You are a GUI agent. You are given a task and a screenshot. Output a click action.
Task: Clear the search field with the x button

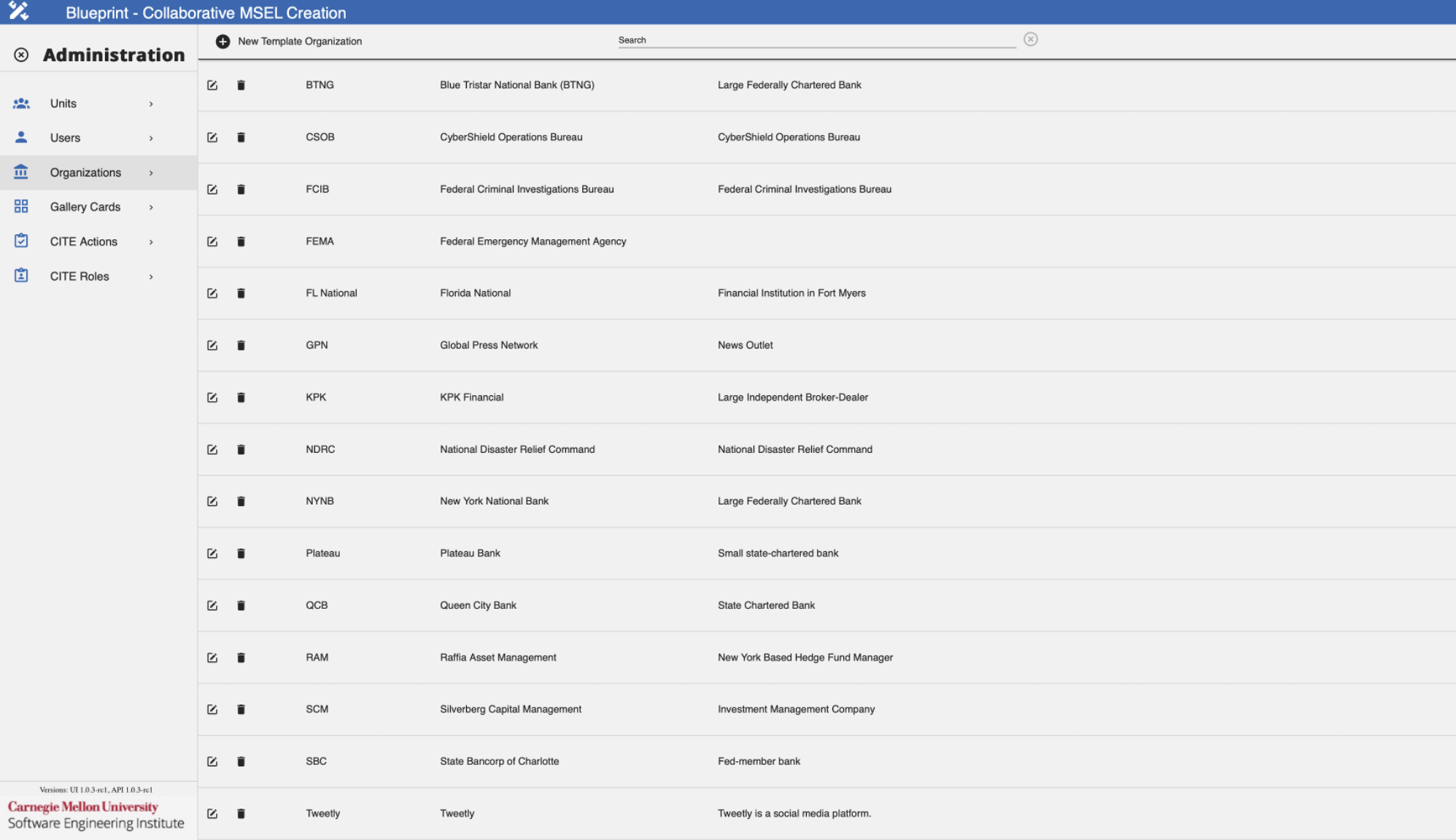(x=1031, y=39)
